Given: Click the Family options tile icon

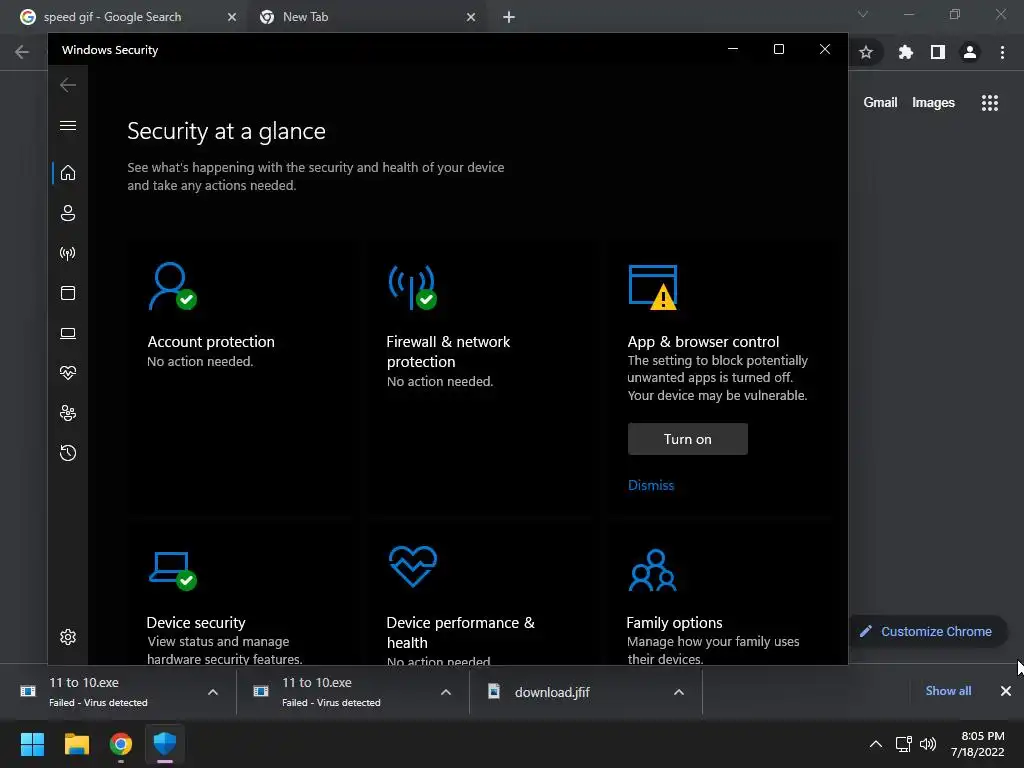Looking at the screenshot, I should 652,570.
